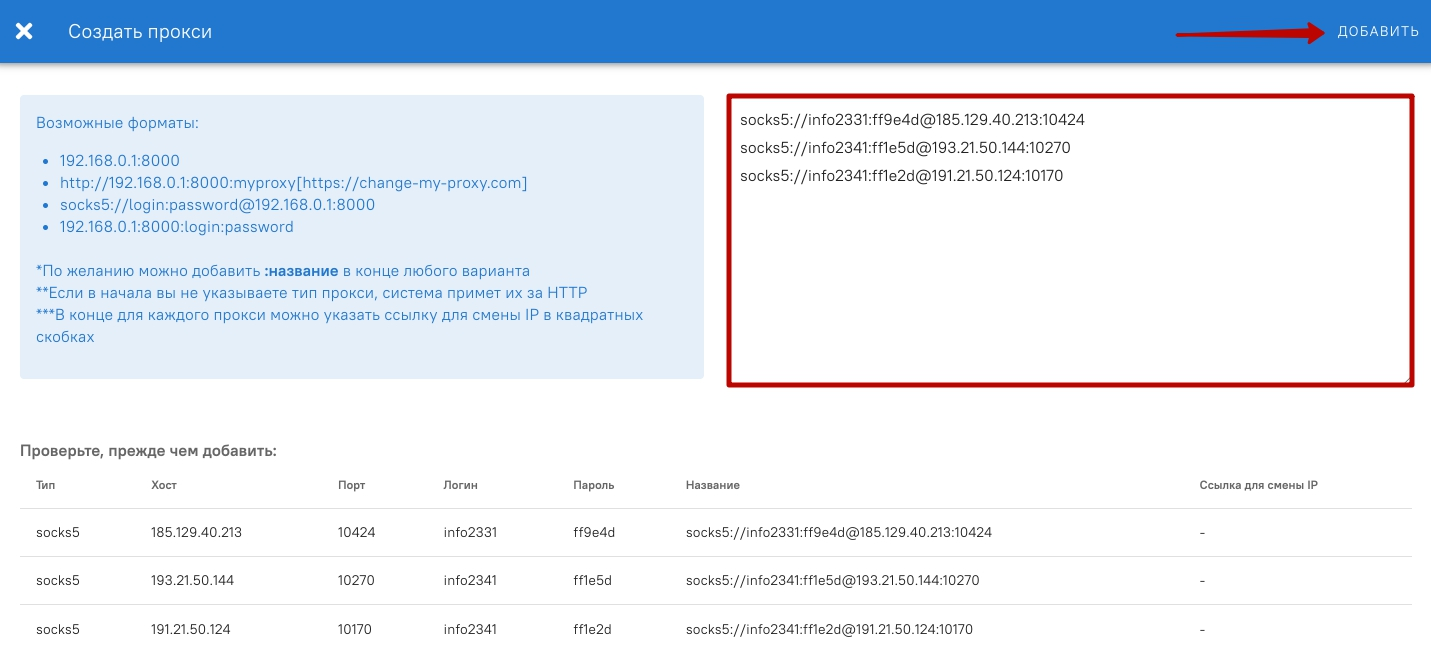Focus the proxy list text area
1431x662 pixels.
tap(1069, 280)
